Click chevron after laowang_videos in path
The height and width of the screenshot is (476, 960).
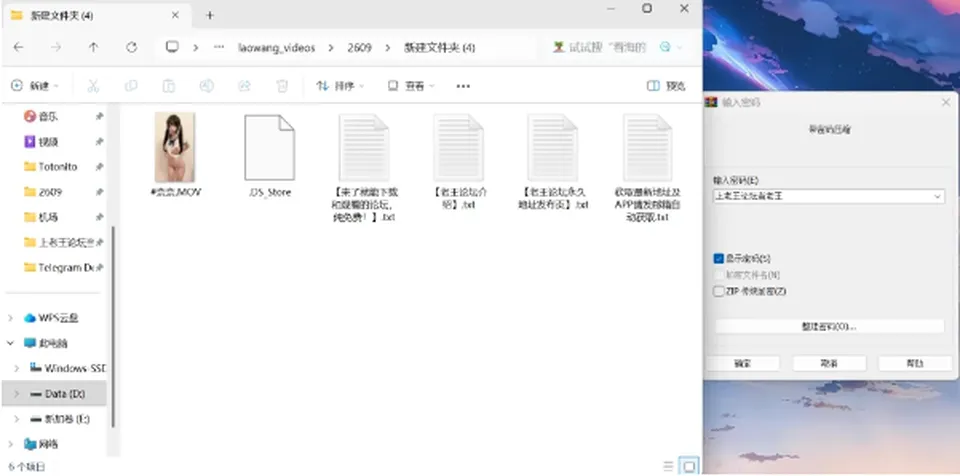pyautogui.click(x=331, y=47)
